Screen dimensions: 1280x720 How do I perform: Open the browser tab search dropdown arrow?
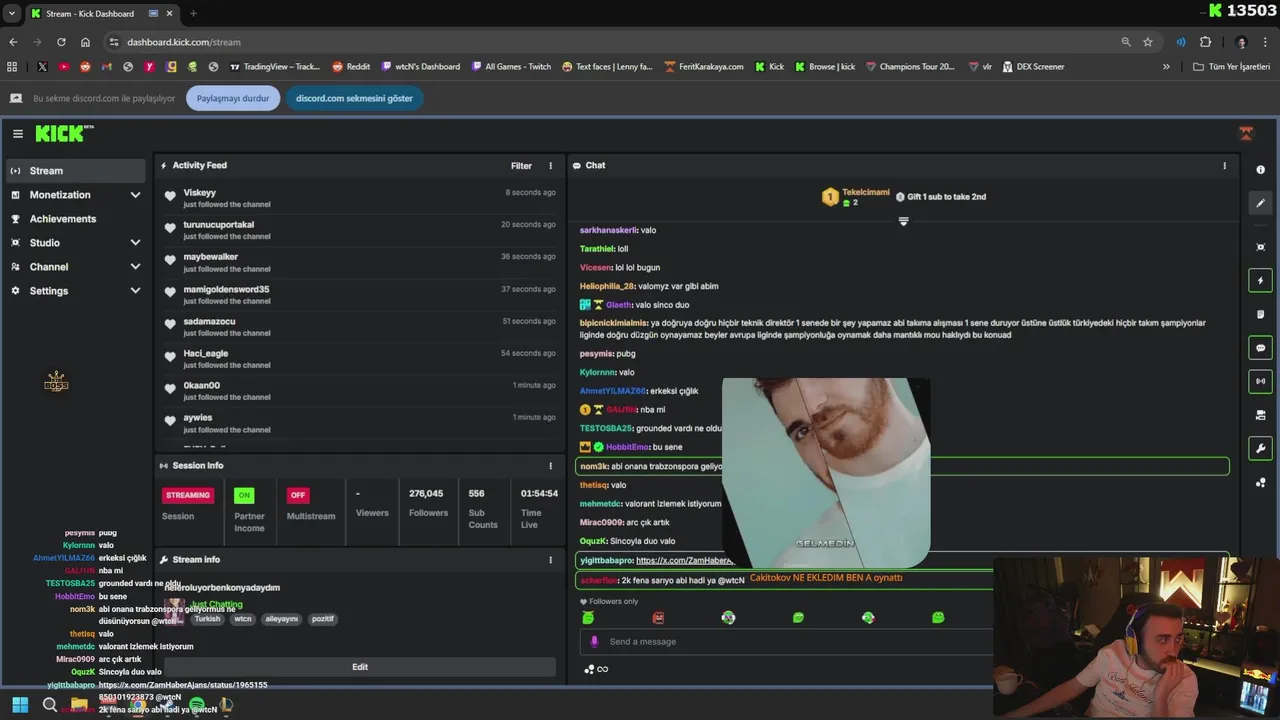(12, 14)
